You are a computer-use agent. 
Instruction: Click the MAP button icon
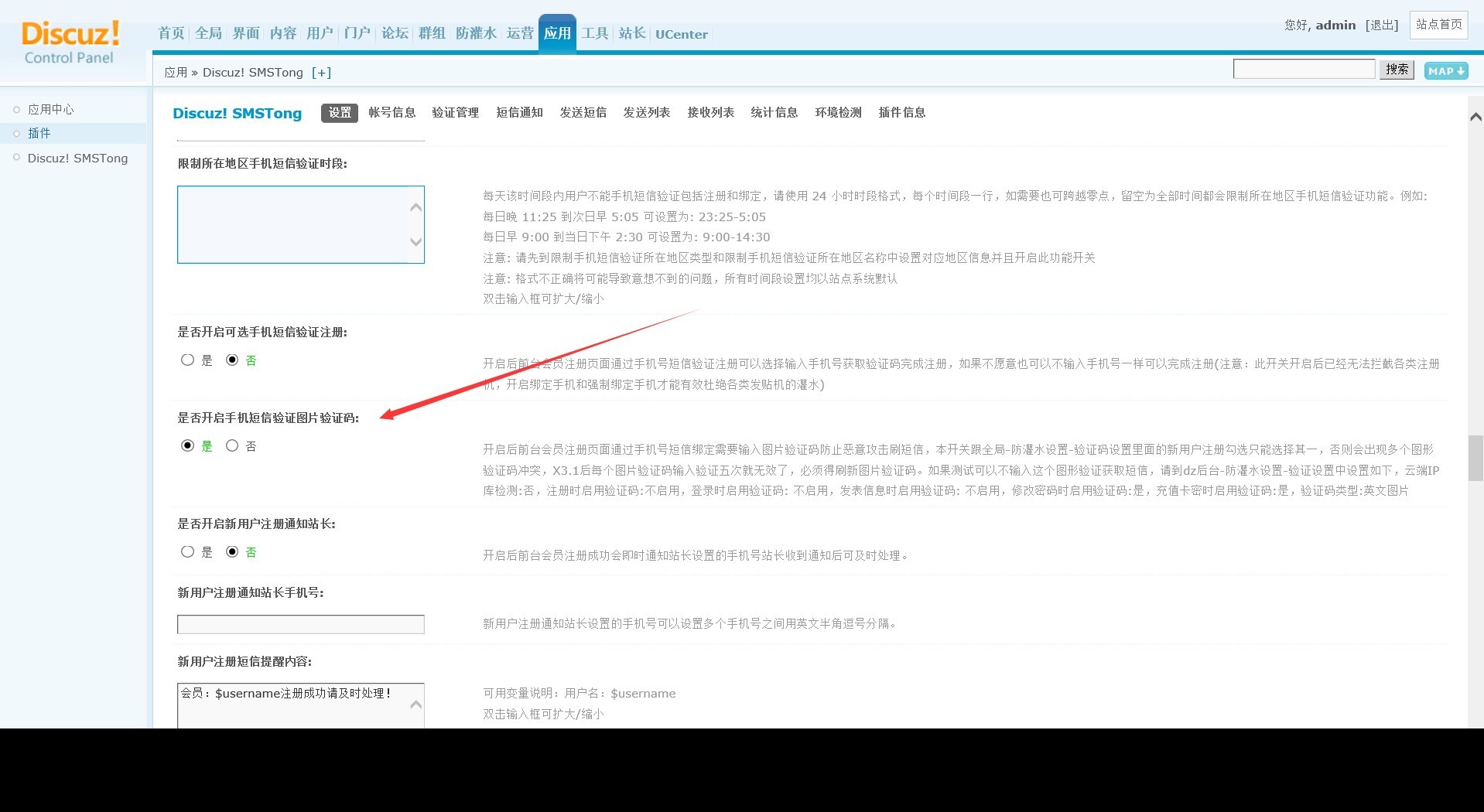point(1446,71)
